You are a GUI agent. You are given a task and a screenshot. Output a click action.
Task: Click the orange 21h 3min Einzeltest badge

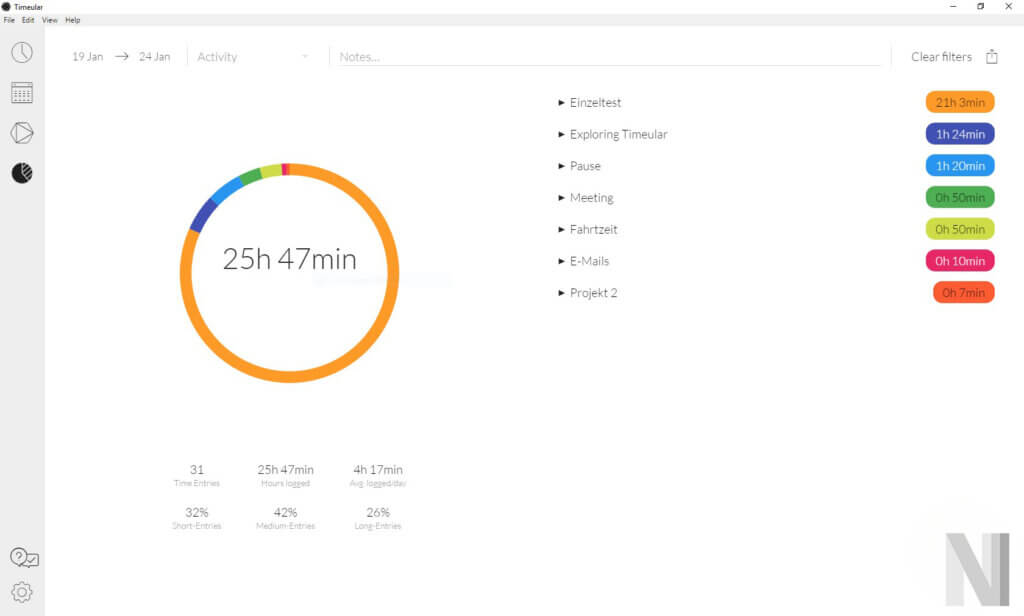(x=959, y=102)
